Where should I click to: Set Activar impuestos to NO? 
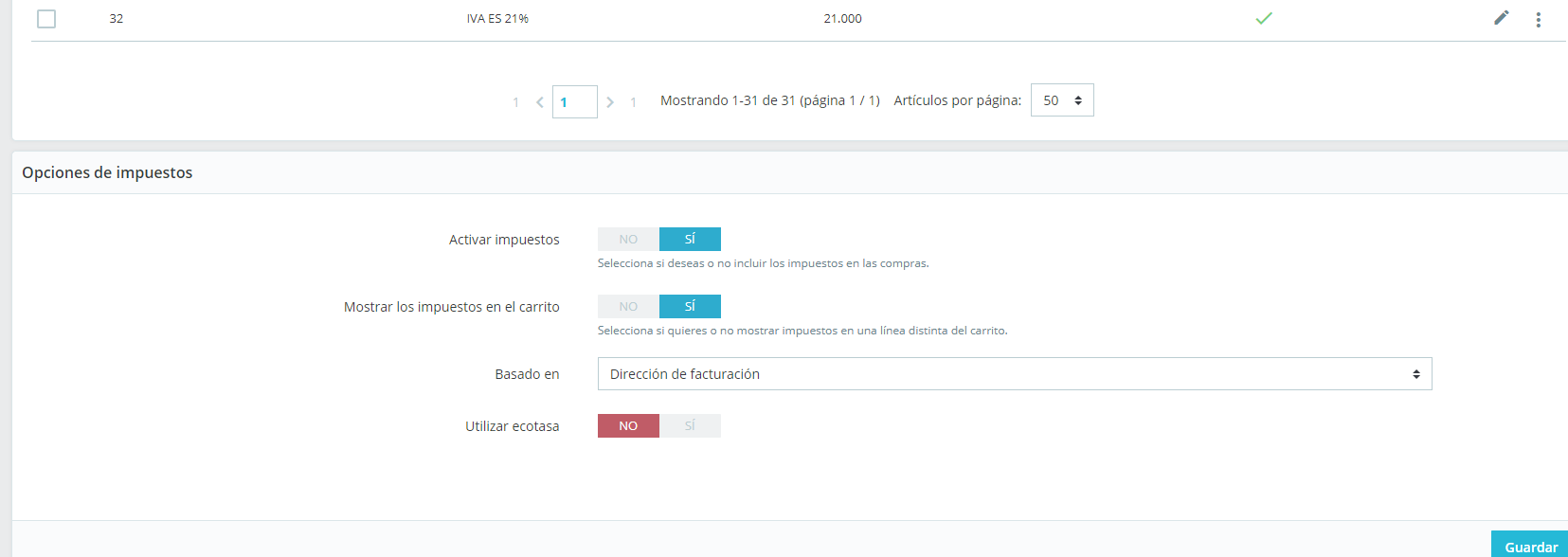pos(628,240)
